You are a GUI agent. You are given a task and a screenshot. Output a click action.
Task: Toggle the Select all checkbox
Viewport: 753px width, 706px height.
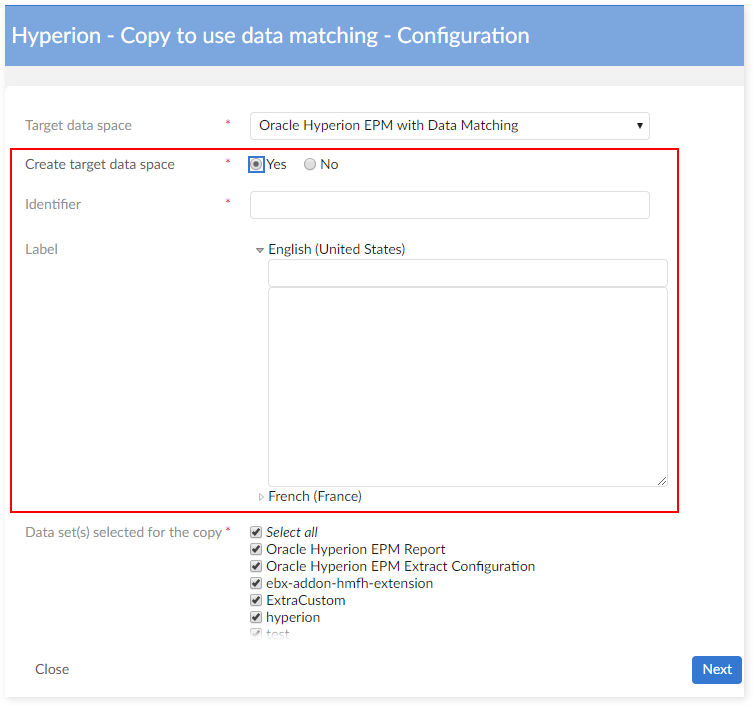[256, 533]
